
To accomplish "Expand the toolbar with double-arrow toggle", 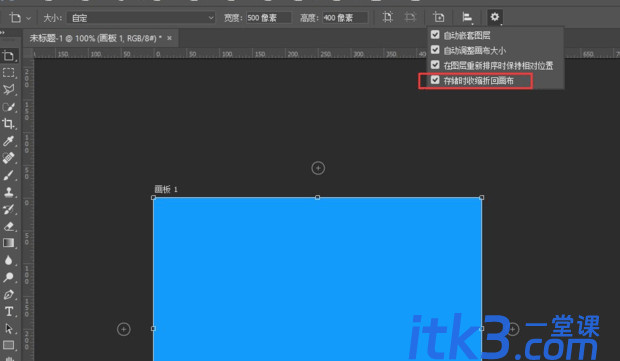I will (x=3, y=33).
